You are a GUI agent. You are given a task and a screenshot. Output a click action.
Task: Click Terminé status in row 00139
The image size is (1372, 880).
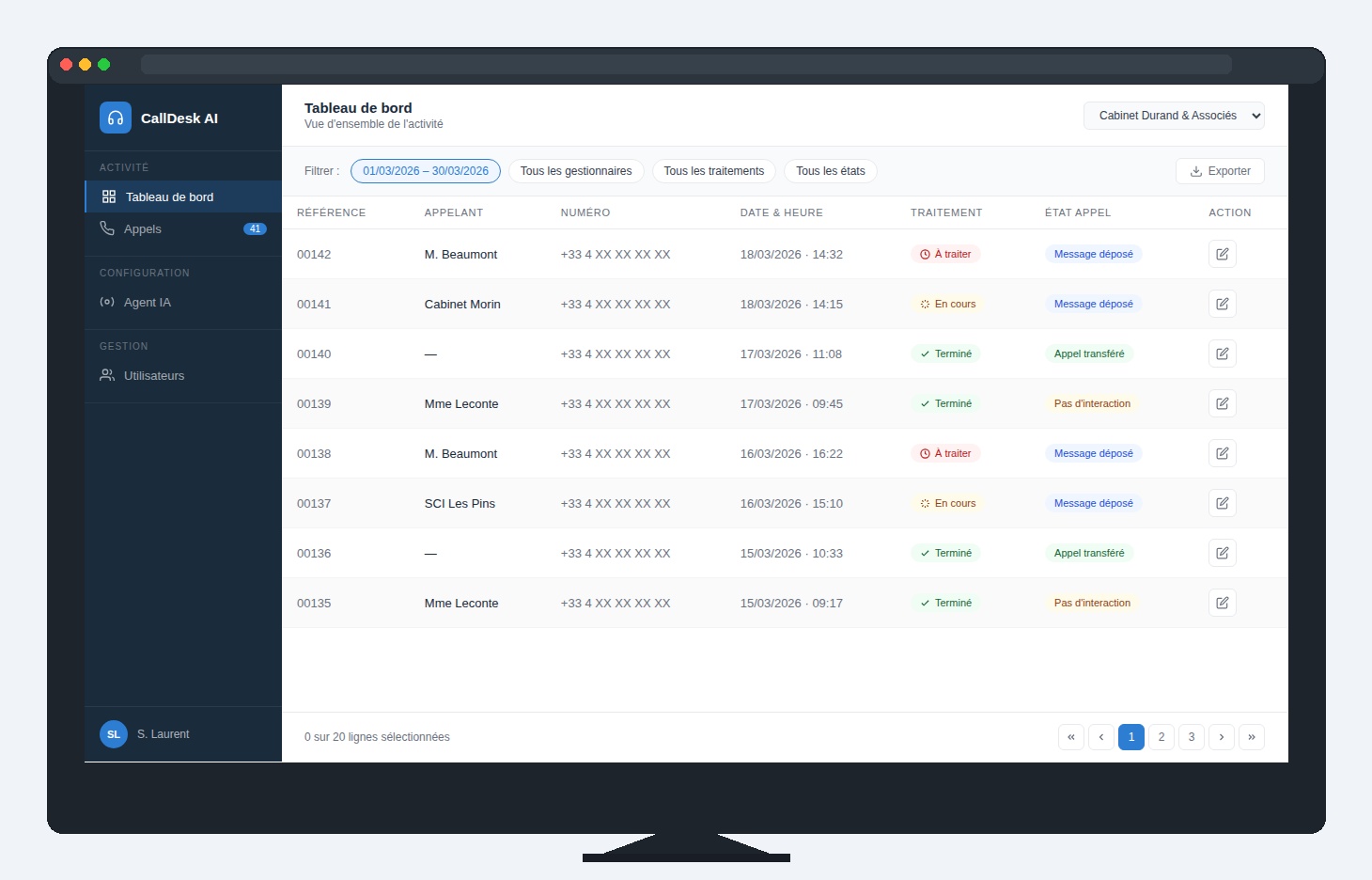point(945,403)
